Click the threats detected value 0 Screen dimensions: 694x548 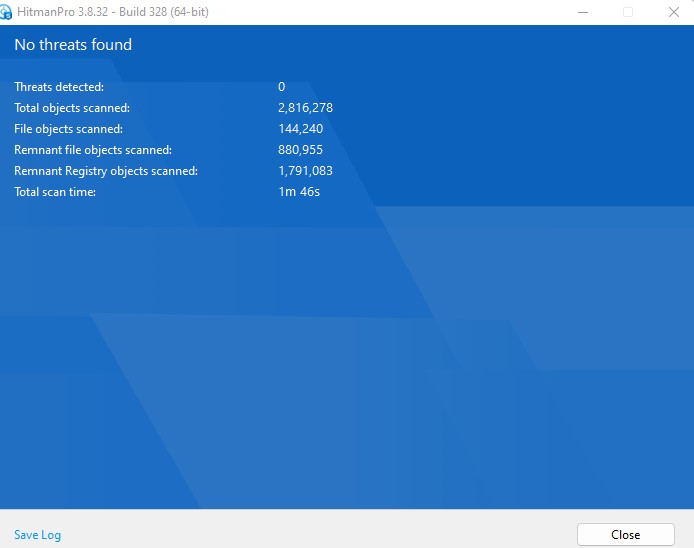(x=281, y=87)
